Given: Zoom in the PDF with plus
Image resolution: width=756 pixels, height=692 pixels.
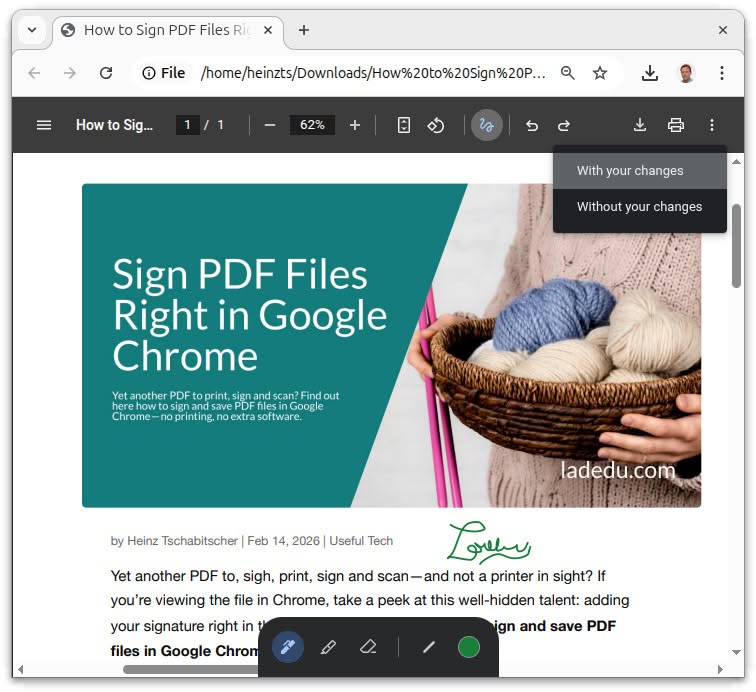Looking at the screenshot, I should coord(355,125).
